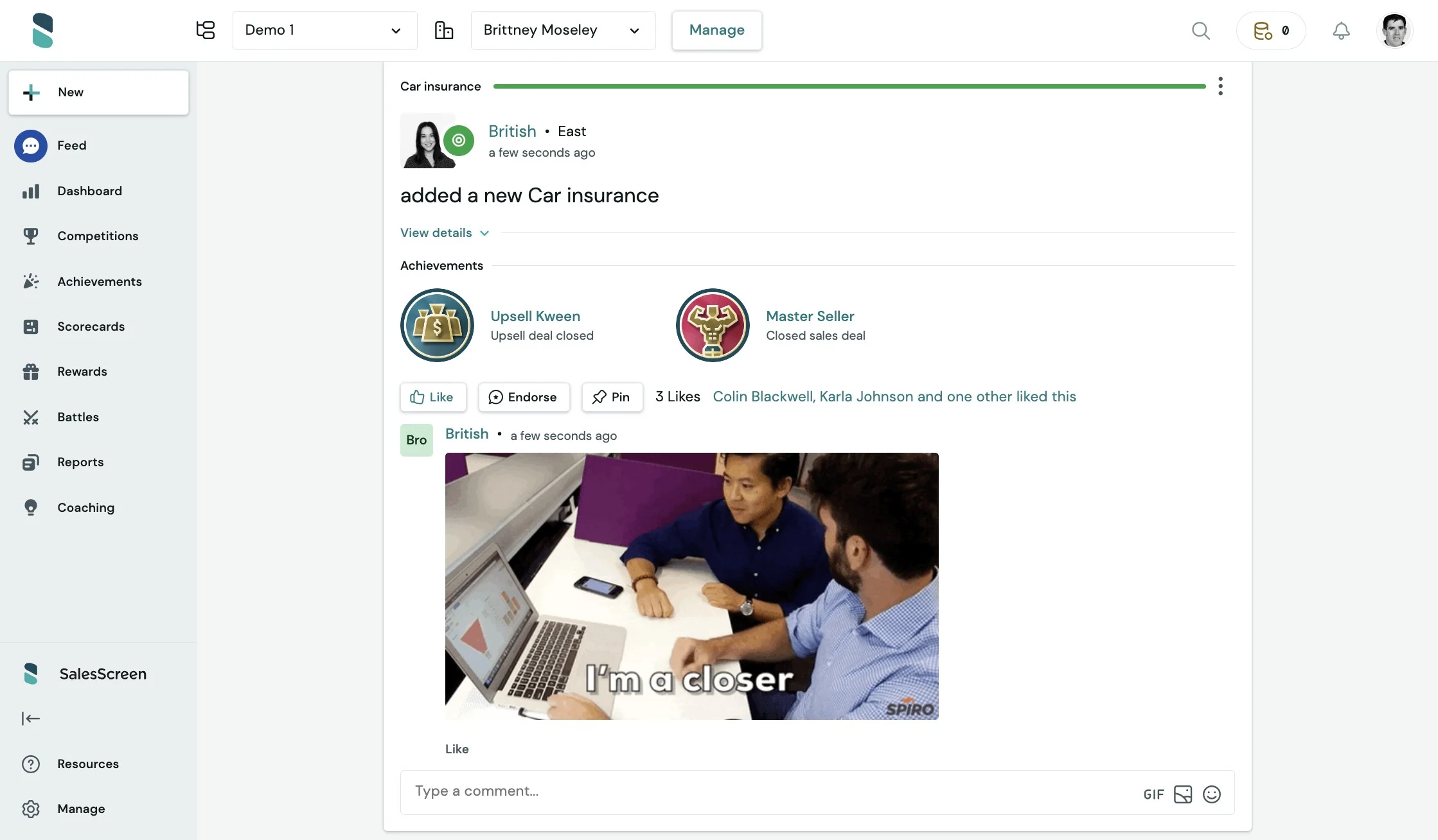Open Competitions from the sidebar
This screenshot has width=1438, height=840.
pyautogui.click(x=98, y=236)
